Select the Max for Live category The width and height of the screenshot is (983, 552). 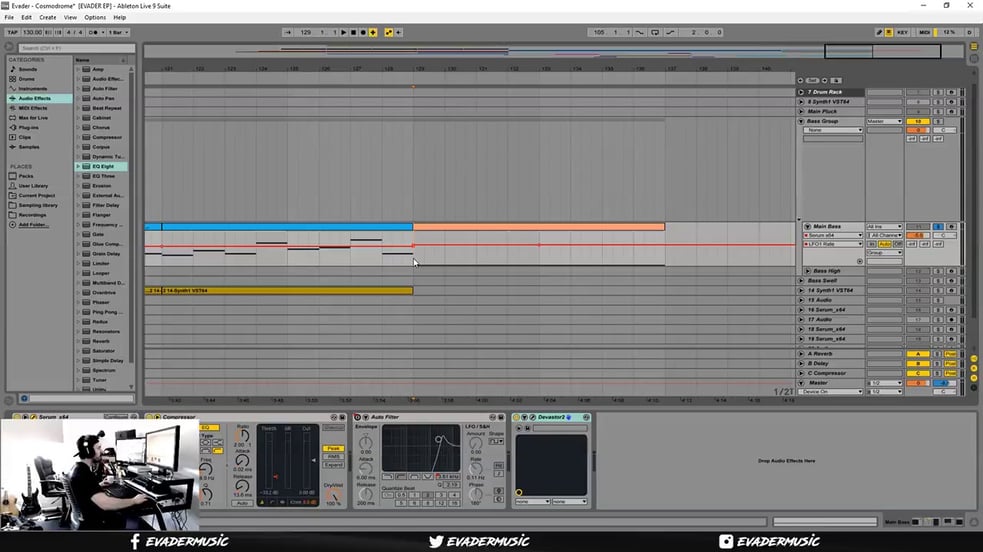pos(33,118)
